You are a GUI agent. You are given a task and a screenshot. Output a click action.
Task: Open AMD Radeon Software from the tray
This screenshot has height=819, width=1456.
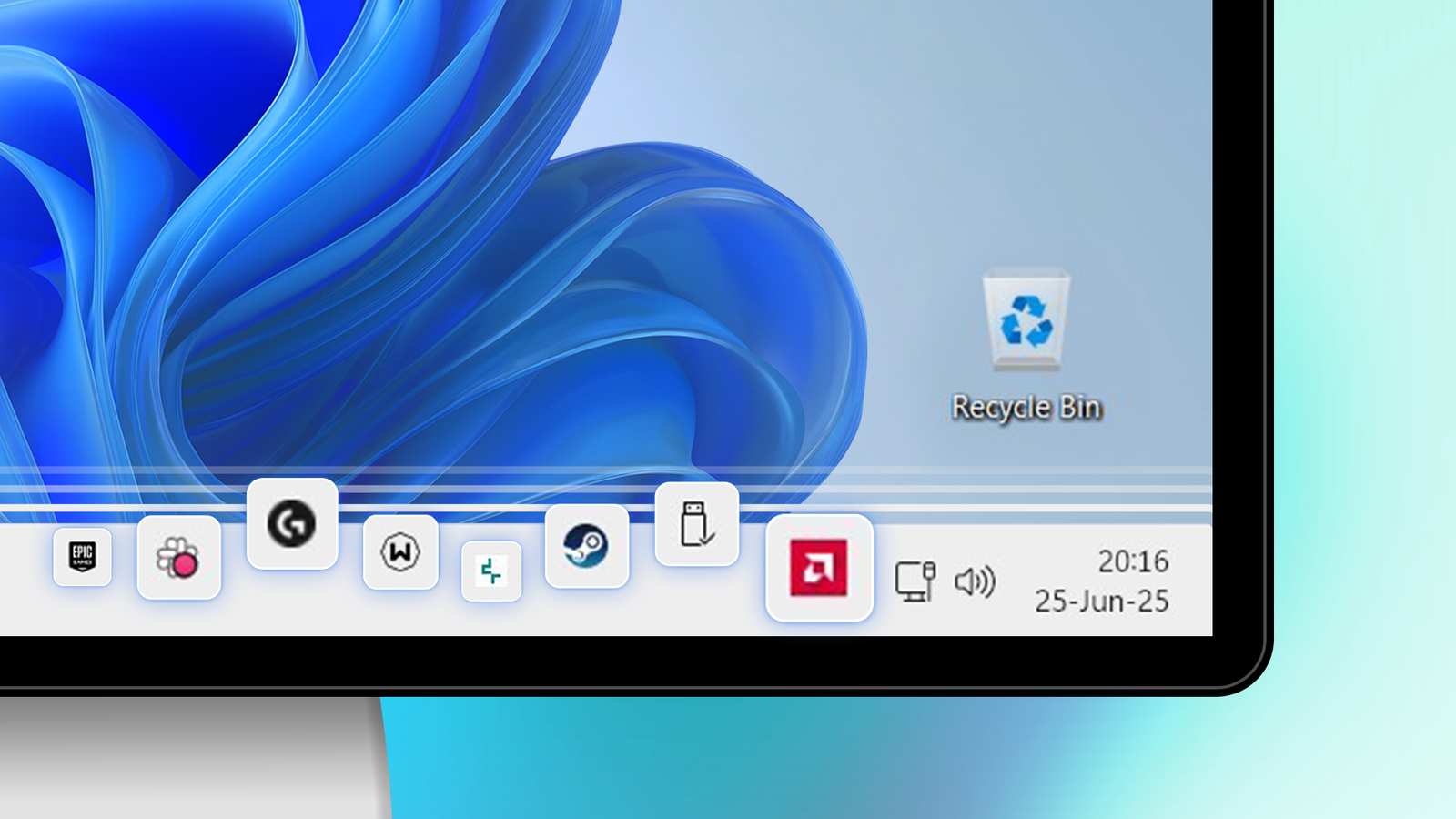817,569
